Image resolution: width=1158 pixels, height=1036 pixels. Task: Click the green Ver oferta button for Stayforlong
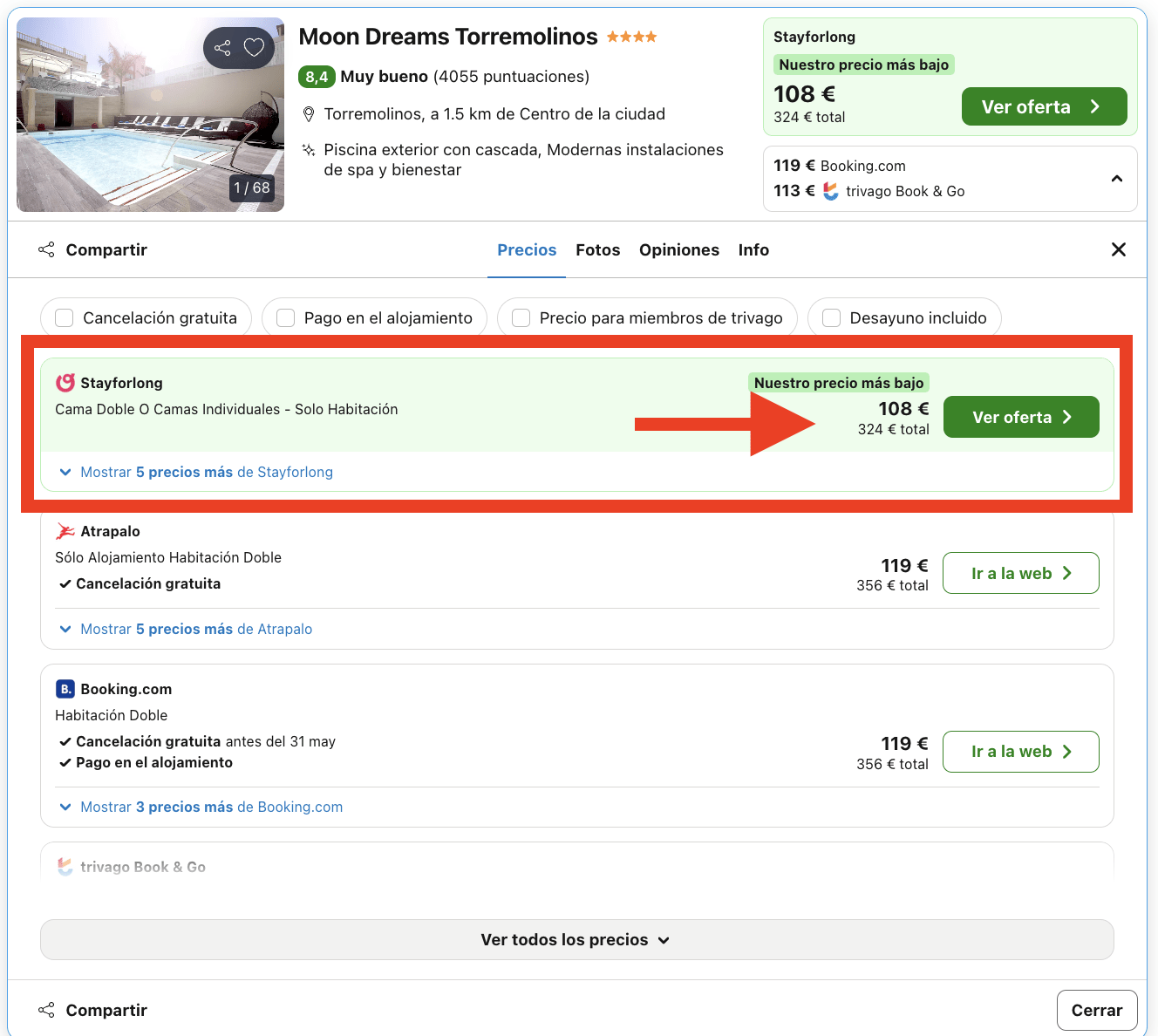pos(1021,417)
